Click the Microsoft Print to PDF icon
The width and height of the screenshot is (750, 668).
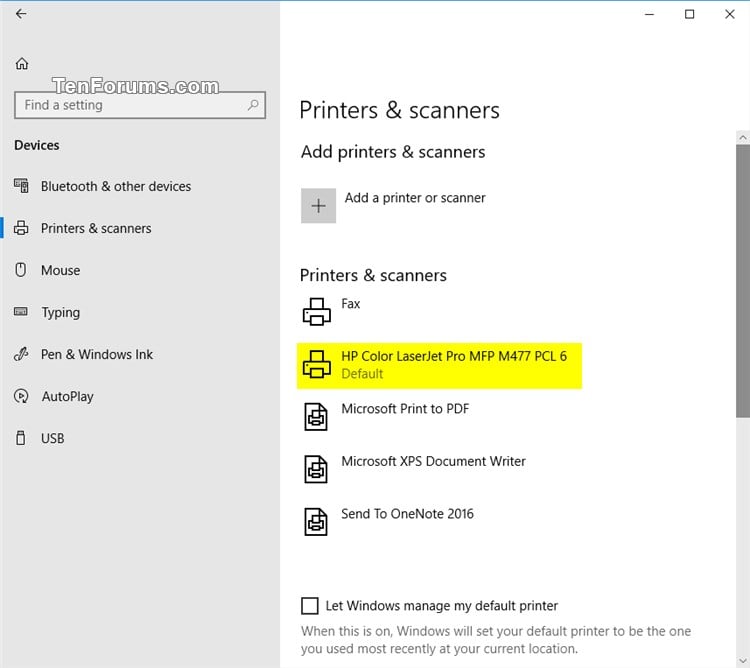coord(316,417)
